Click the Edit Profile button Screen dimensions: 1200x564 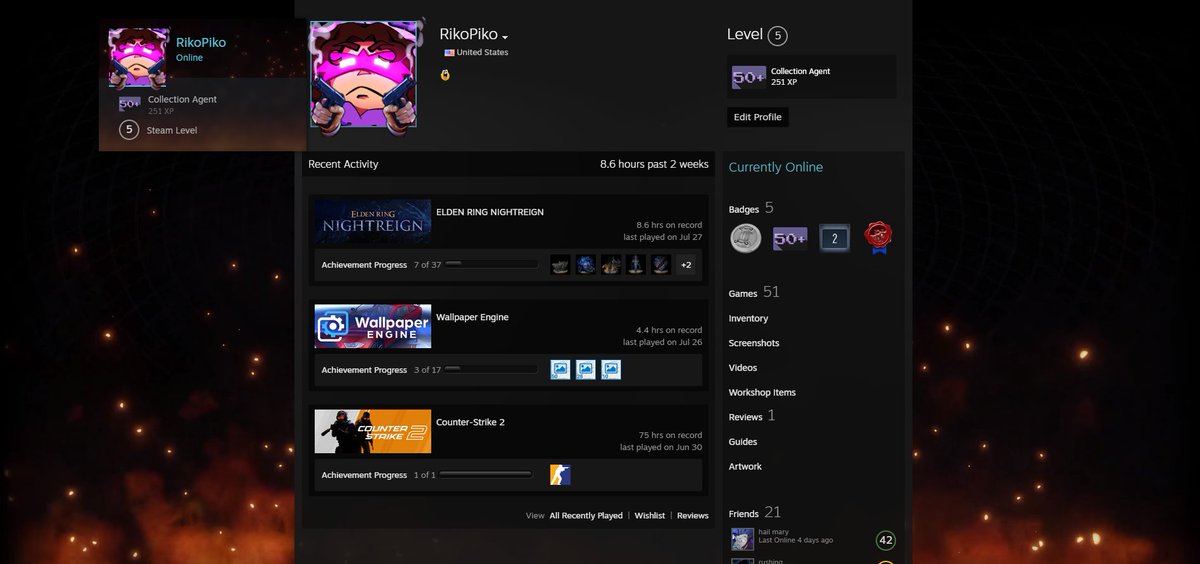pos(757,117)
